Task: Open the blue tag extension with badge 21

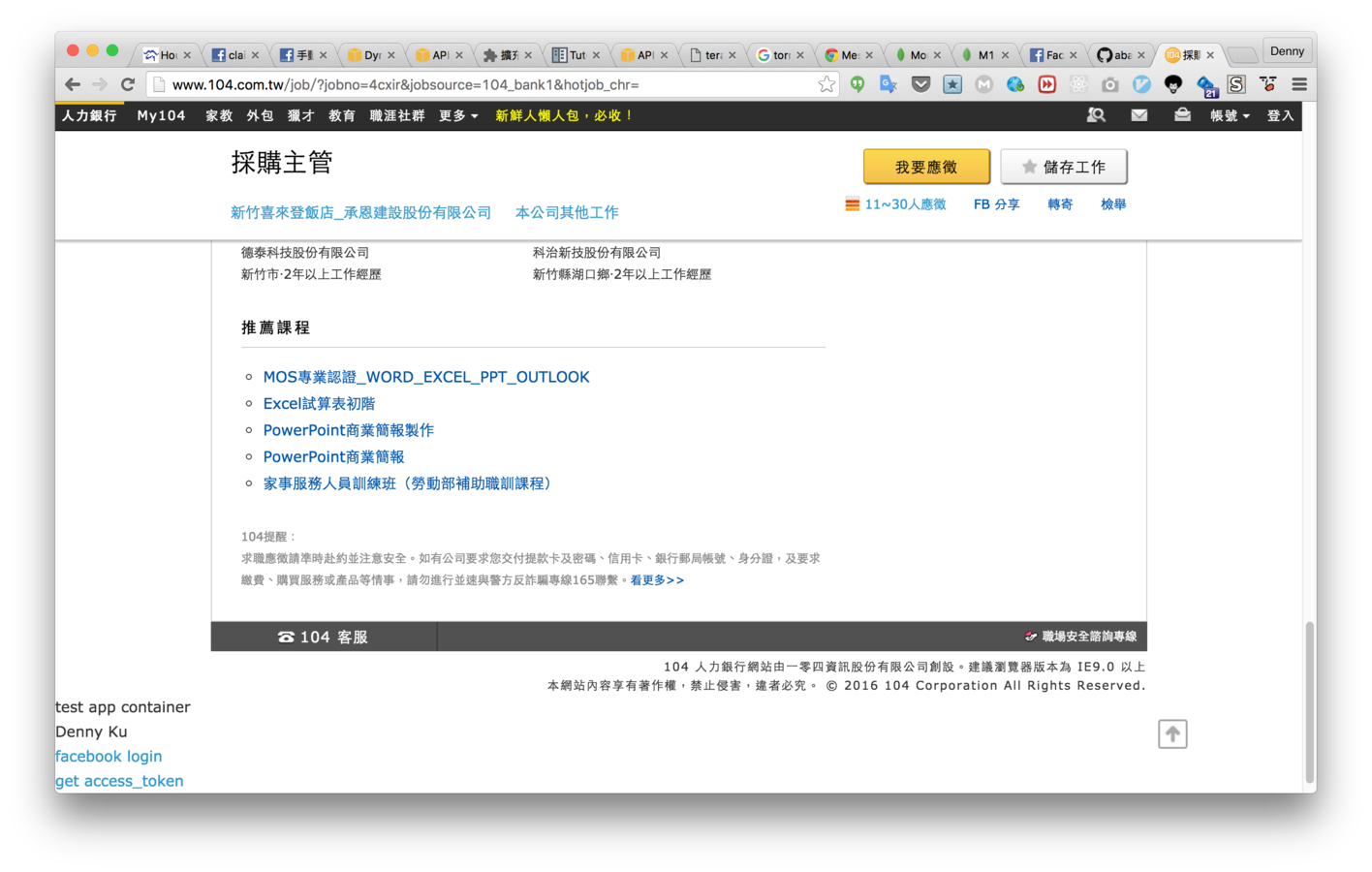Action: [1205, 85]
